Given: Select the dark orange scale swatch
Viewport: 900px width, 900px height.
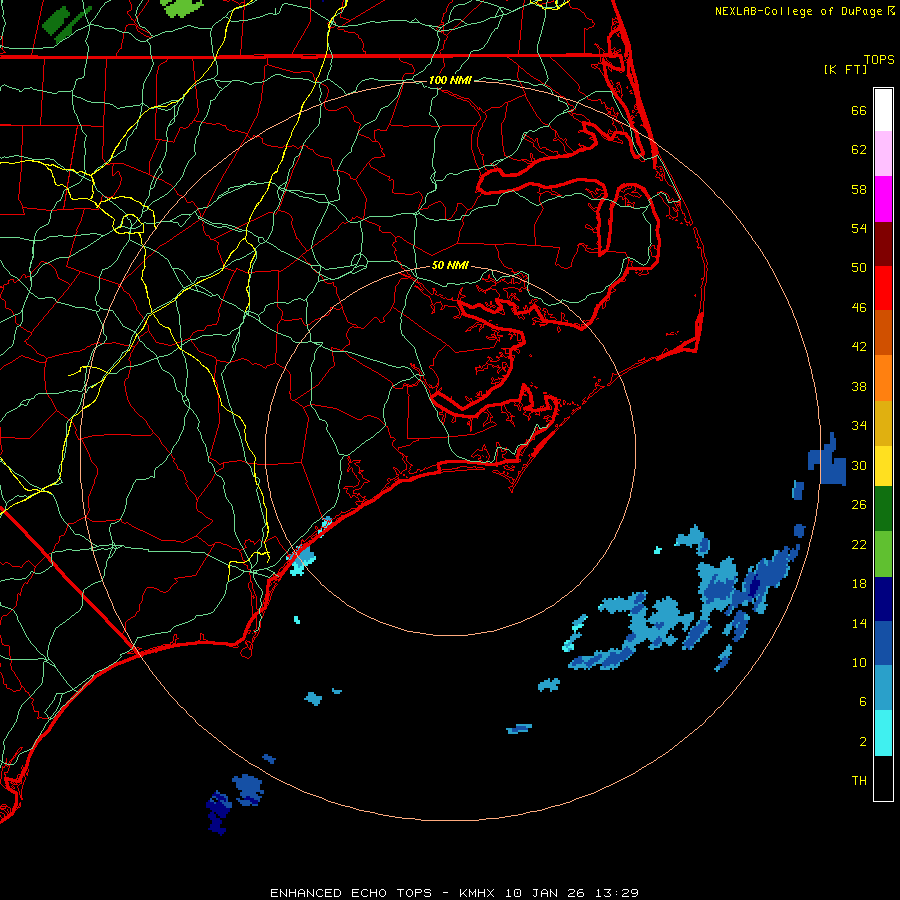Looking at the screenshot, I should point(883,332).
